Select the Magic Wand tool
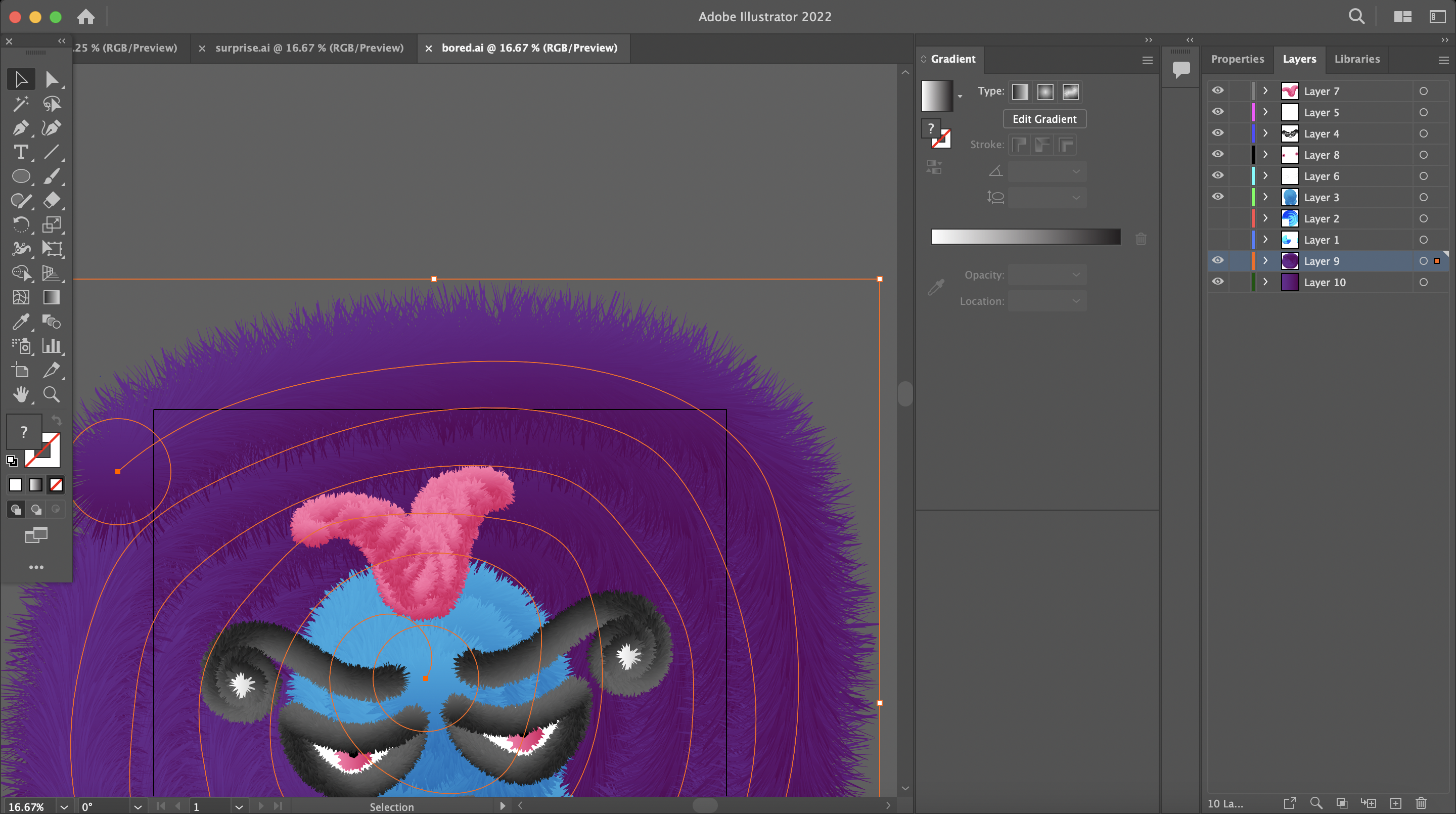The width and height of the screenshot is (1456, 814). pyautogui.click(x=21, y=104)
